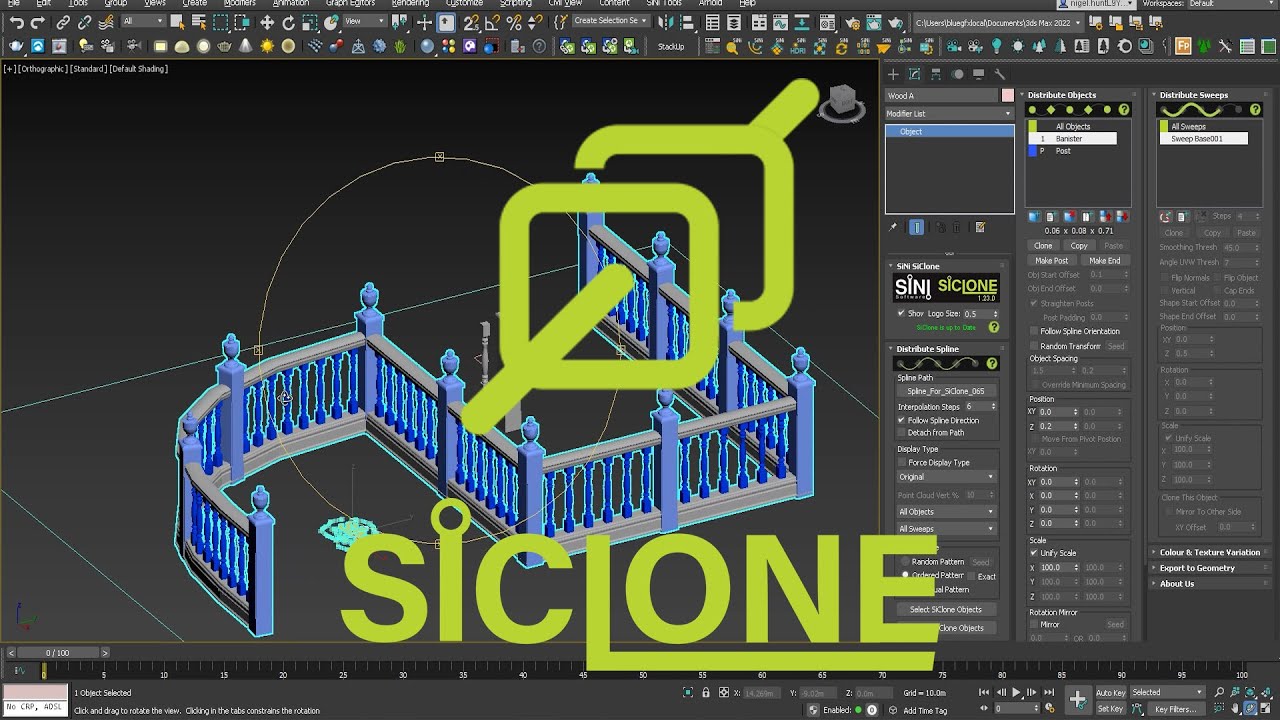This screenshot has width=1280, height=720.
Task: Click the Make Post button
Action: pyautogui.click(x=1051, y=260)
